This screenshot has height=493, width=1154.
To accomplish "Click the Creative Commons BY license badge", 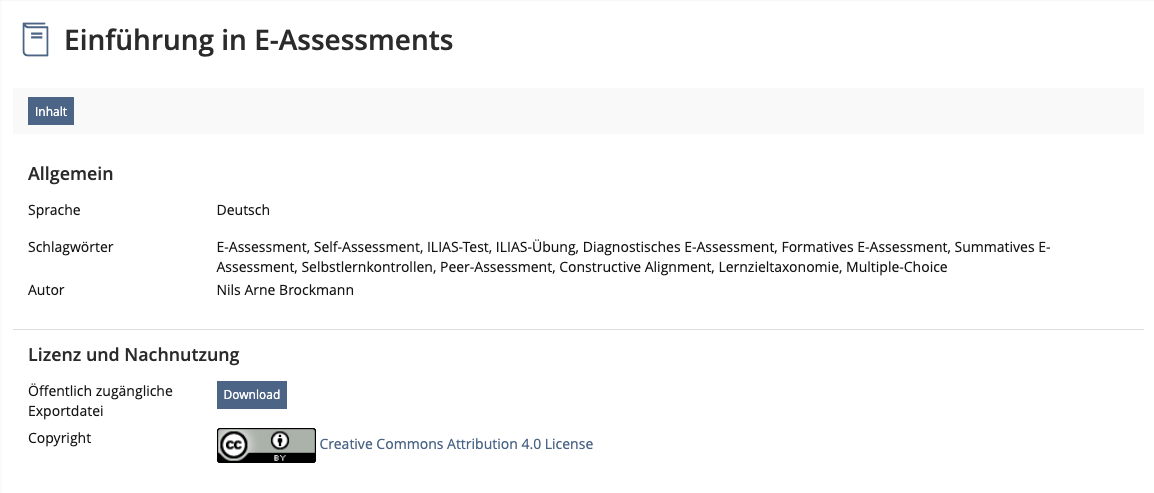I will click(x=266, y=445).
